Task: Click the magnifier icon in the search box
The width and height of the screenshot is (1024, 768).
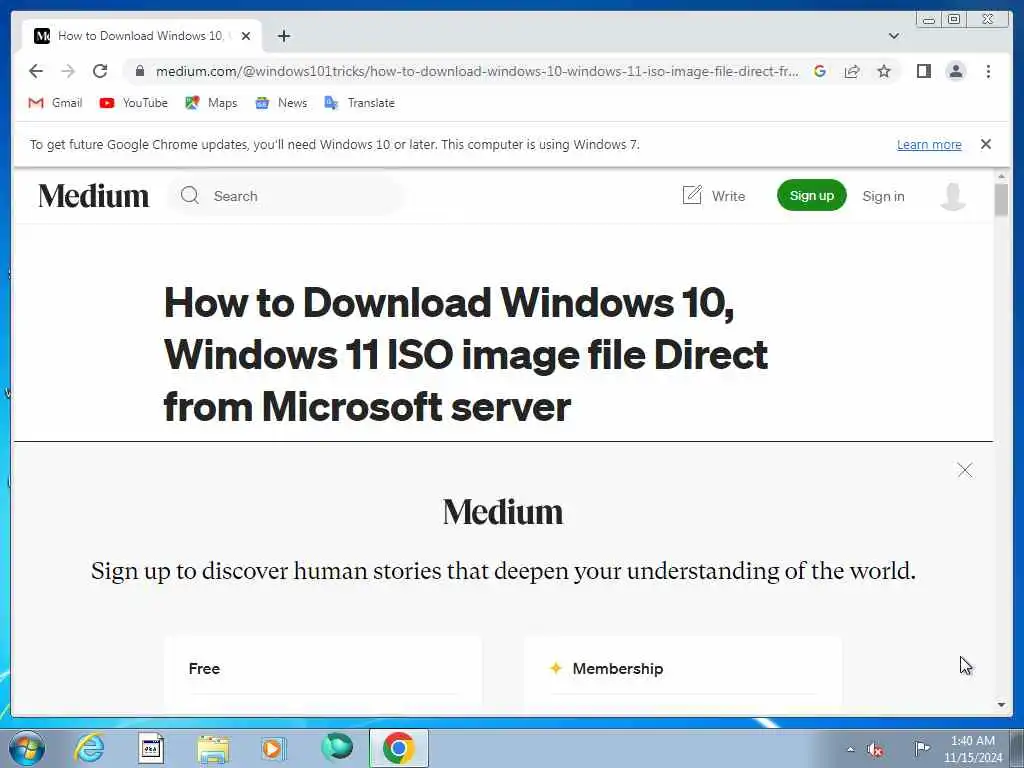Action: pyautogui.click(x=189, y=195)
